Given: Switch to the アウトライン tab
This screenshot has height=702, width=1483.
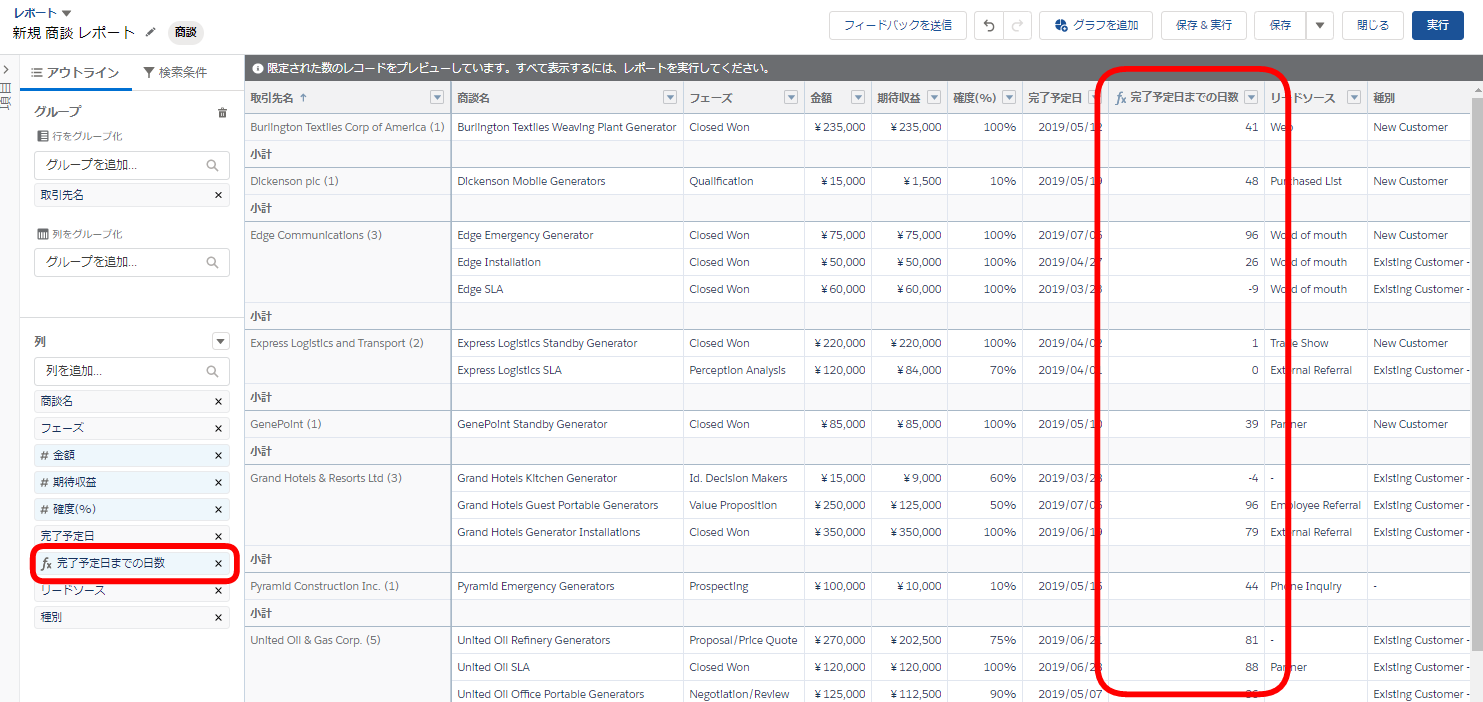Looking at the screenshot, I should click(76, 72).
